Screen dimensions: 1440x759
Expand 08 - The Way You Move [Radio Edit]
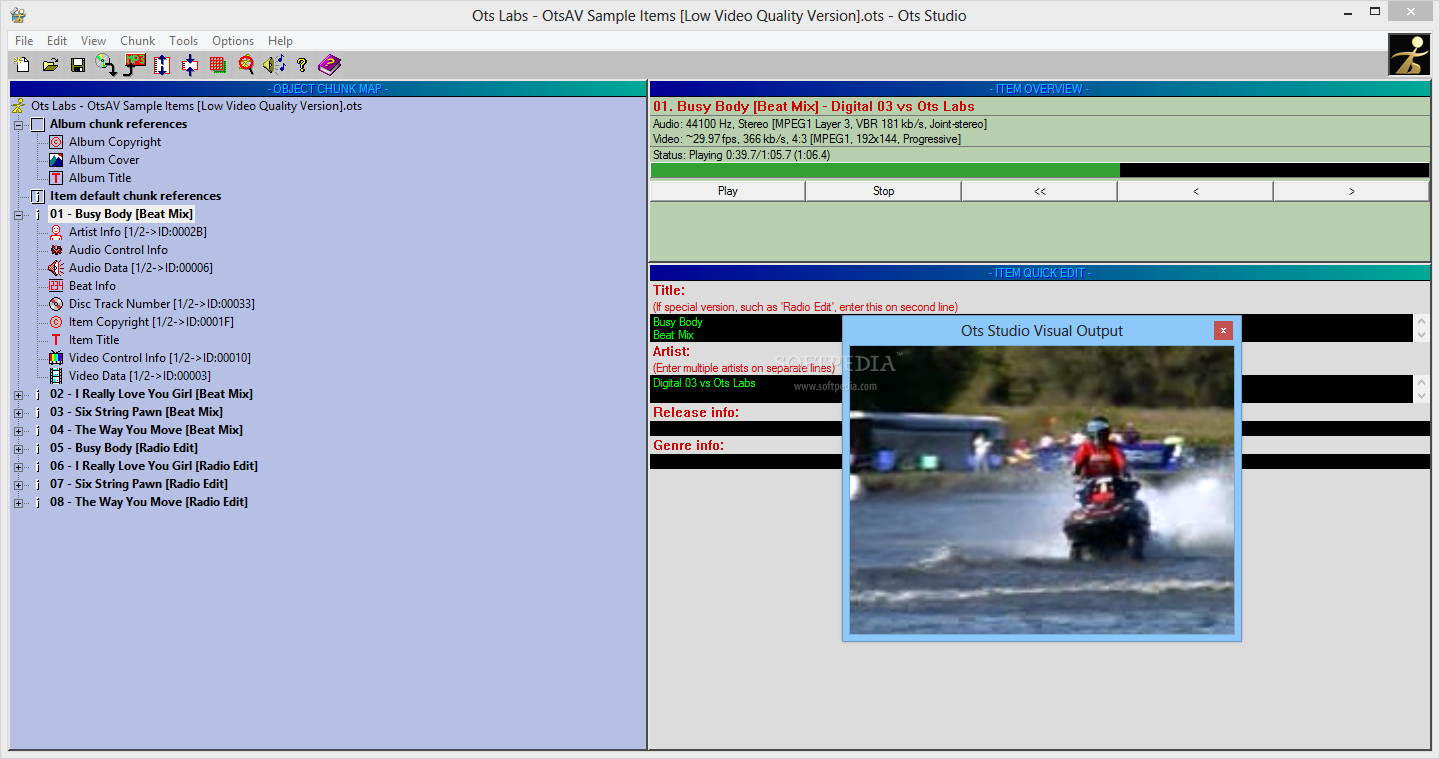click(x=18, y=503)
